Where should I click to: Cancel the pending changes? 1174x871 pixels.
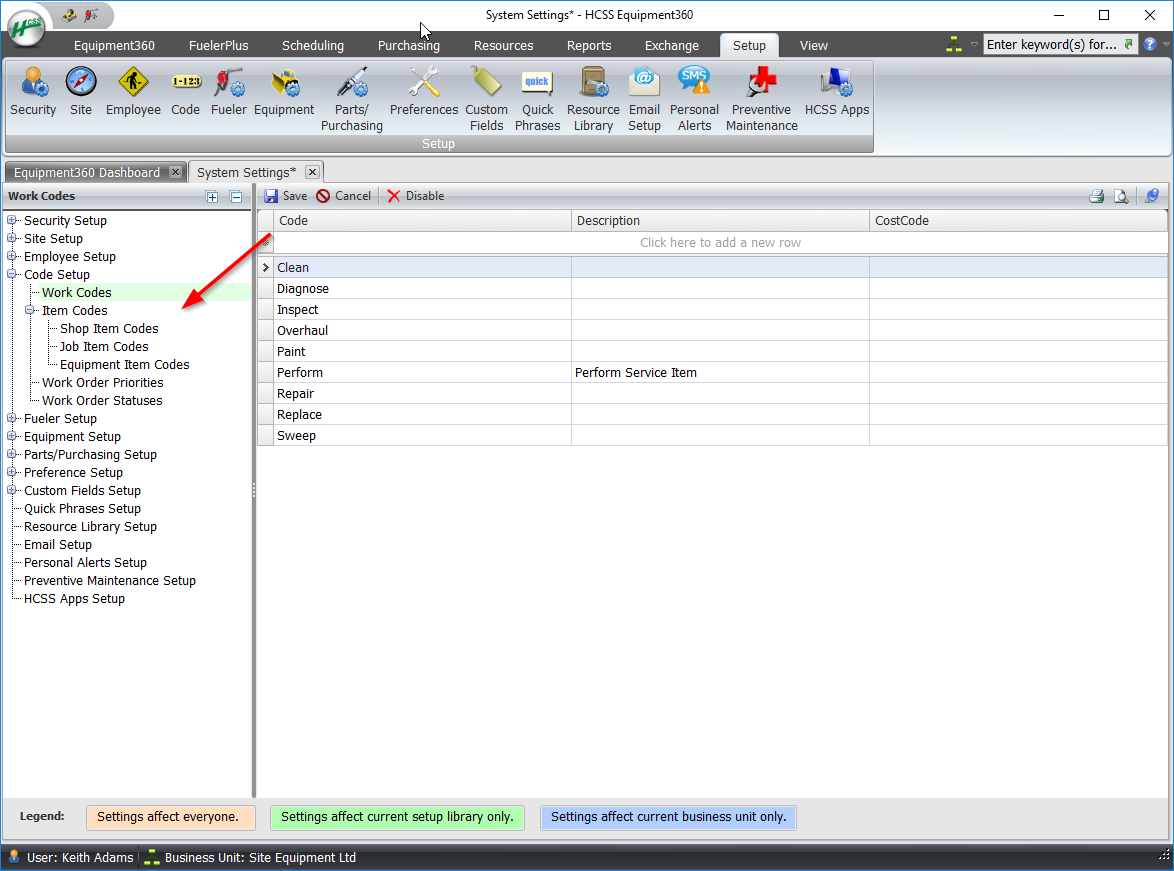344,196
